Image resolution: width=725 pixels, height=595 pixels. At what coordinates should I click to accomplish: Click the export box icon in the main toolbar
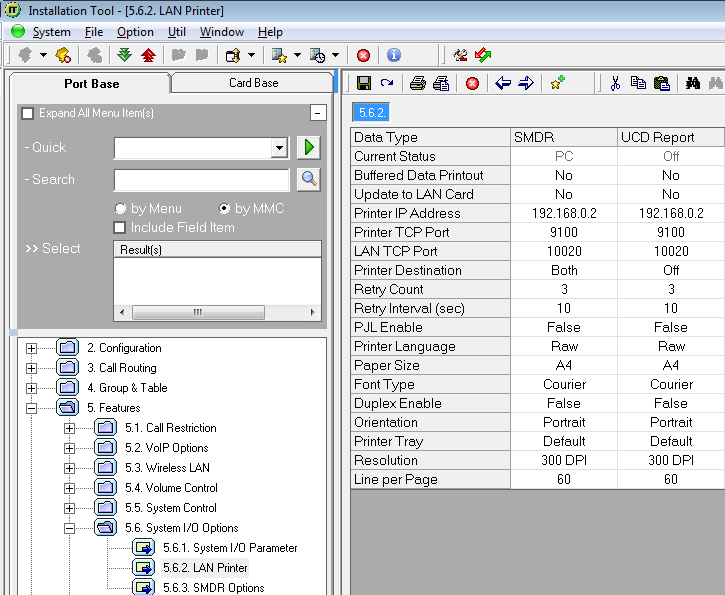(233, 55)
